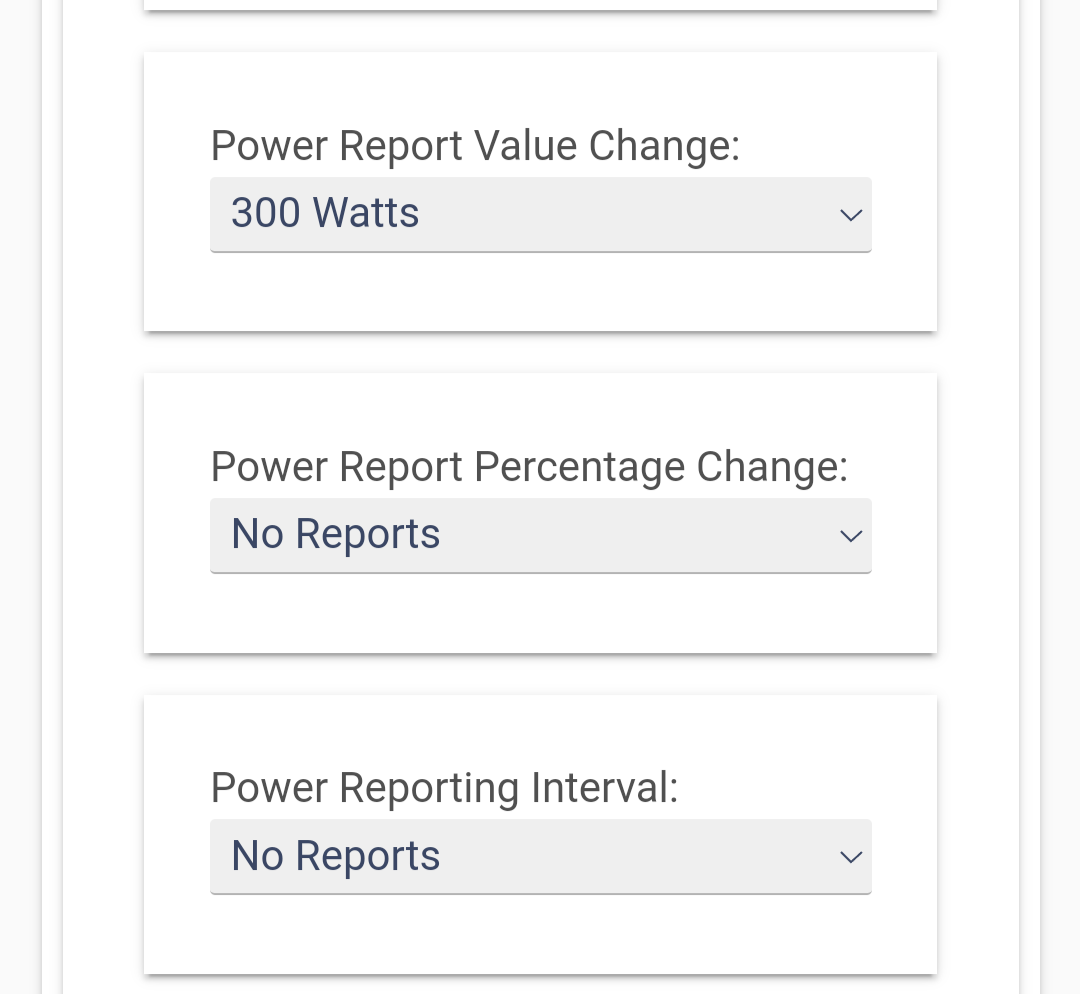Screen dimensions: 1080x994
Task: Click the word 'Watts' in the first select
Action: tap(366, 212)
